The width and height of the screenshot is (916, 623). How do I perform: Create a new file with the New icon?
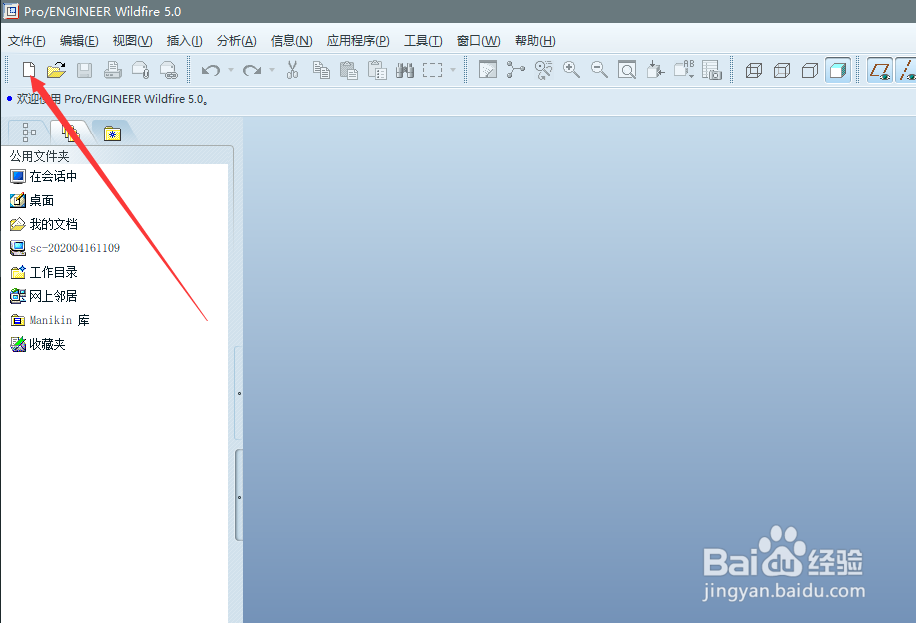tap(29, 70)
